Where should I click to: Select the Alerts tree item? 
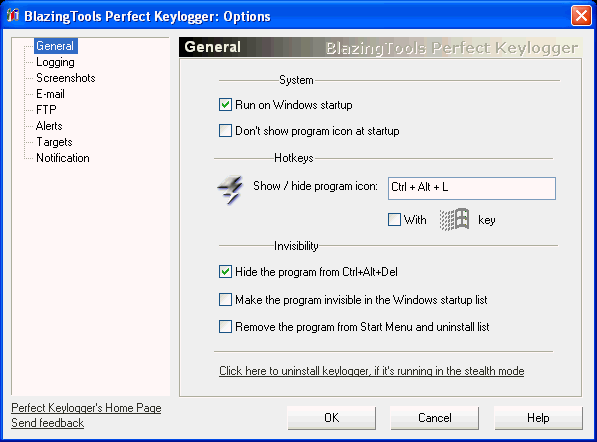(49, 126)
